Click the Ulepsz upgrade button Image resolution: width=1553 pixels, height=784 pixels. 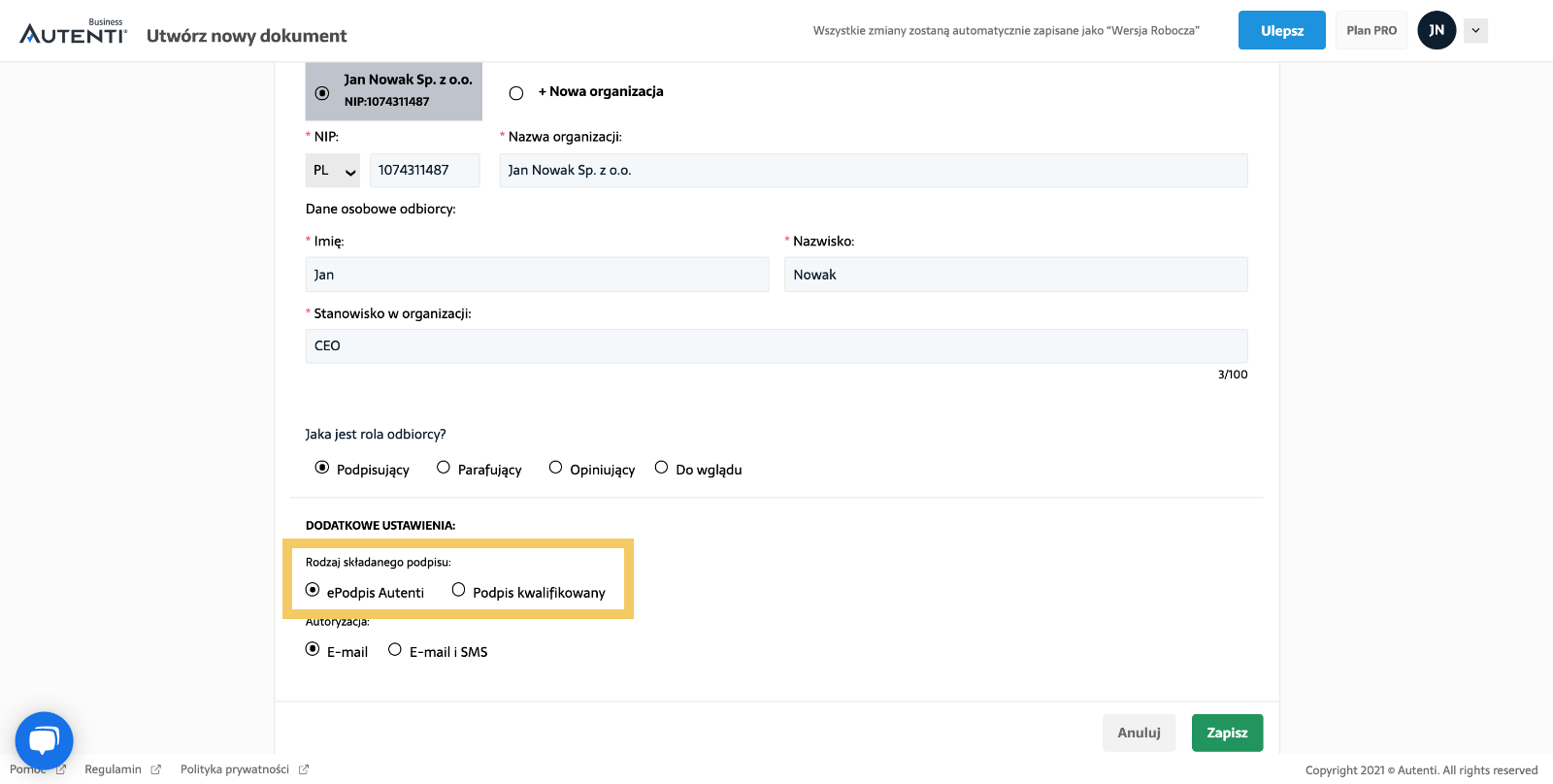tap(1282, 30)
